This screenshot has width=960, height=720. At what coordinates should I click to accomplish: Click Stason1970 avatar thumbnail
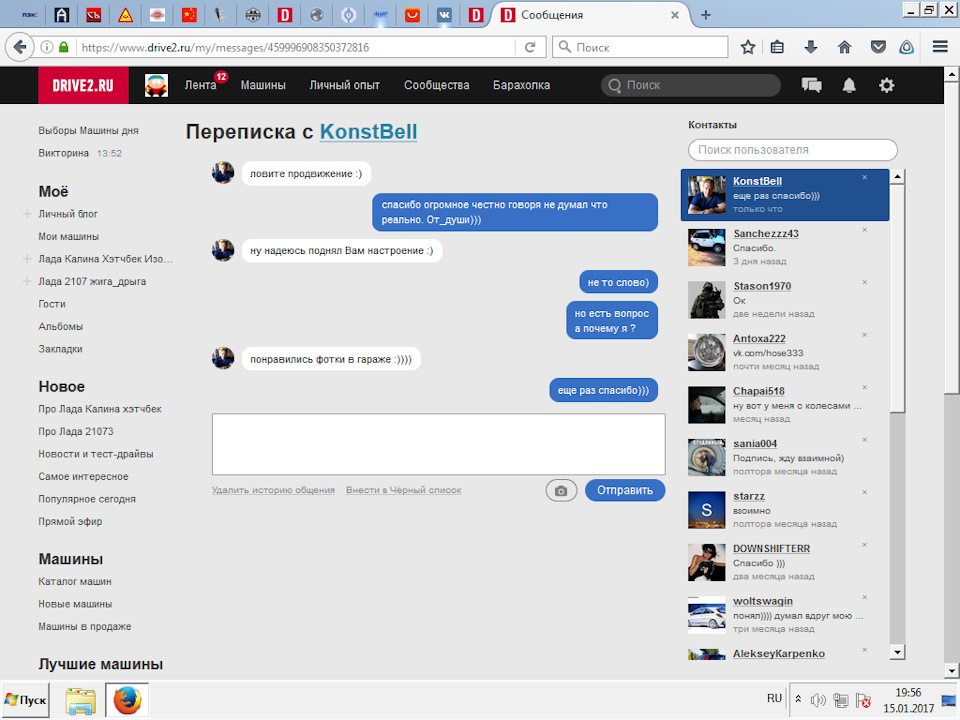coord(707,300)
